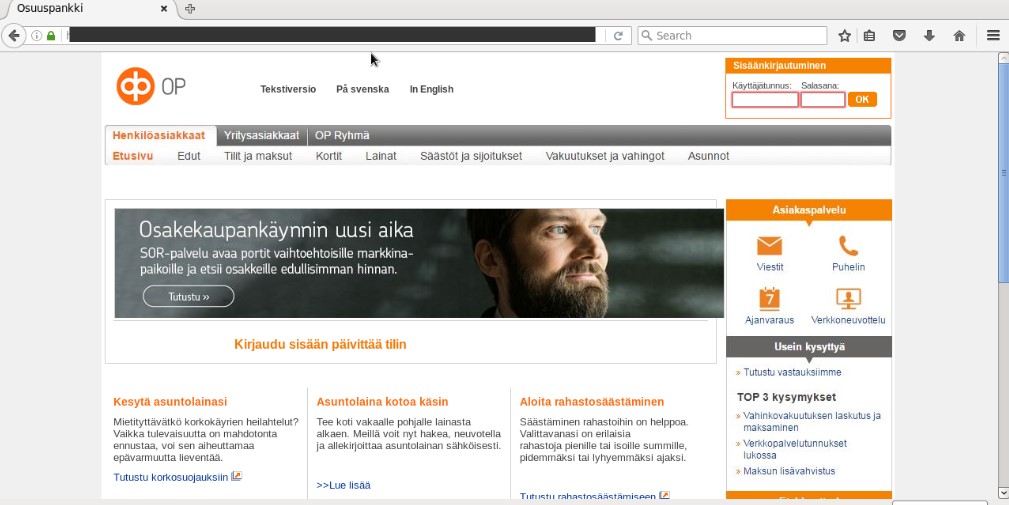The height and width of the screenshot is (505, 1009).
Task: Focus the Salasana password field
Action: (822, 100)
